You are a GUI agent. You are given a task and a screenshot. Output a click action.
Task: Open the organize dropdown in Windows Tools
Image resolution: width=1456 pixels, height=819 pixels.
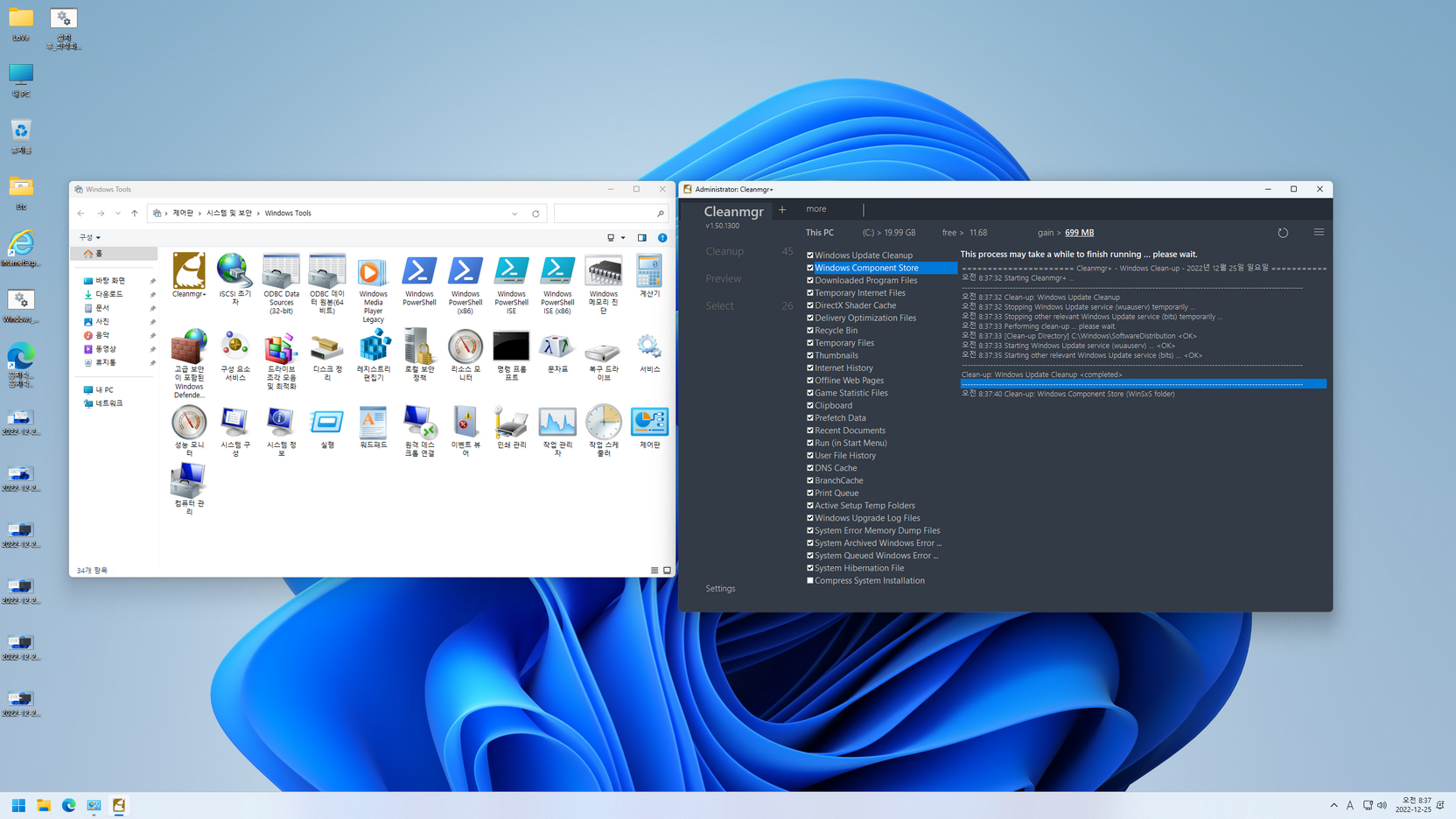[89, 237]
